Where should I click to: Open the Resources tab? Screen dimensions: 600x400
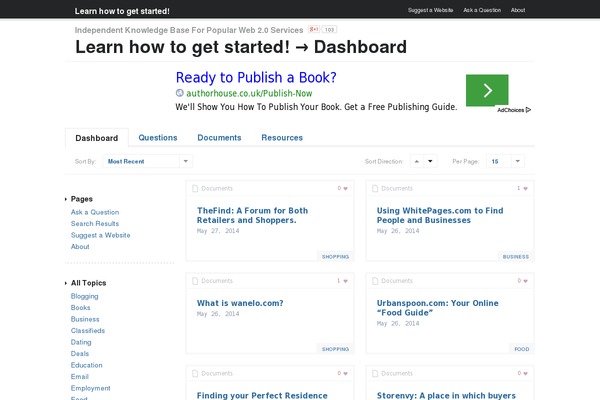tap(282, 138)
